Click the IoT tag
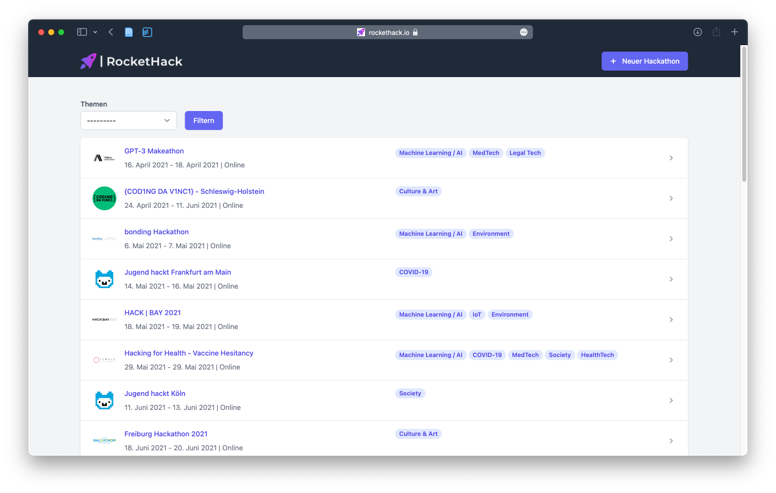The height and width of the screenshot is (493, 776). pos(477,315)
